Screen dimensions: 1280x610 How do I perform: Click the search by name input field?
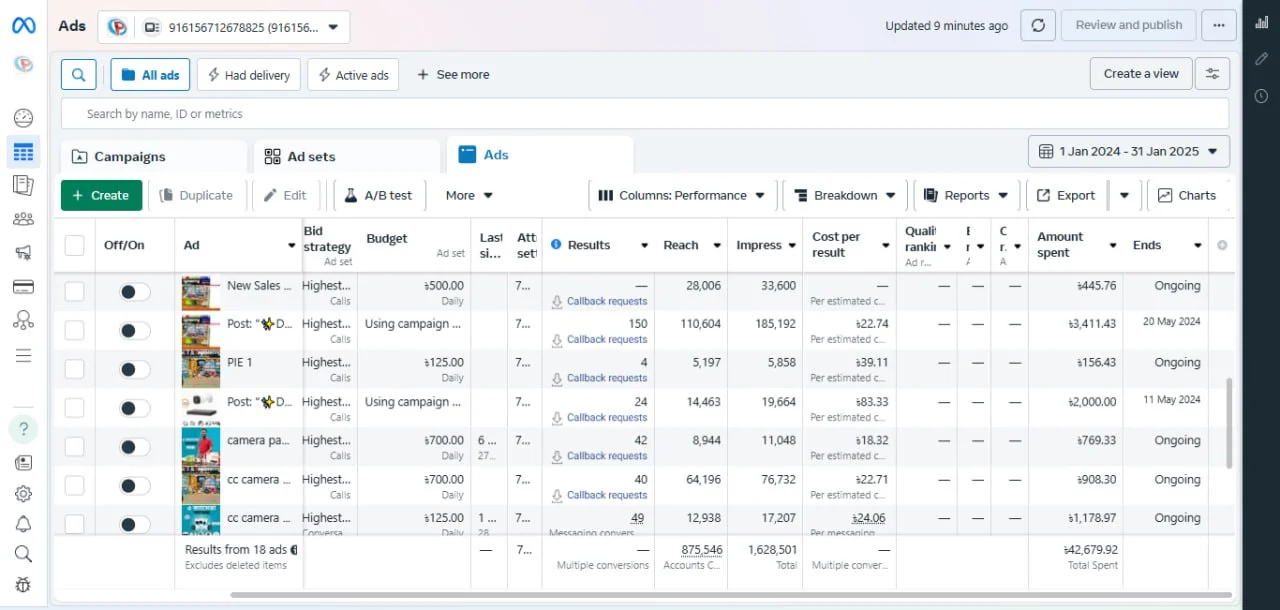pos(644,114)
